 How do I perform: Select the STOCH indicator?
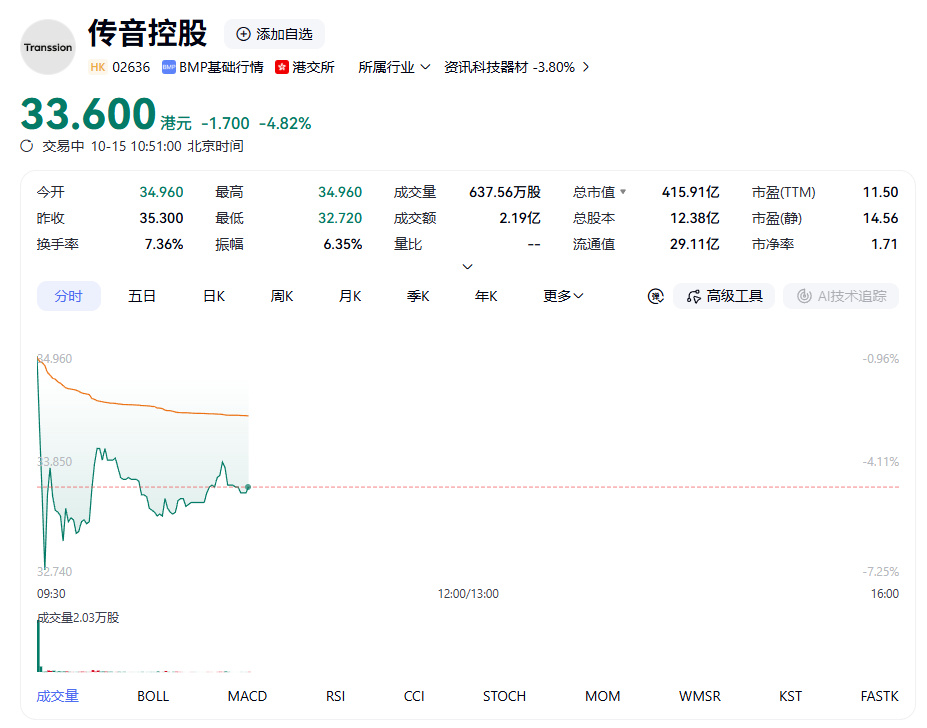coord(504,696)
